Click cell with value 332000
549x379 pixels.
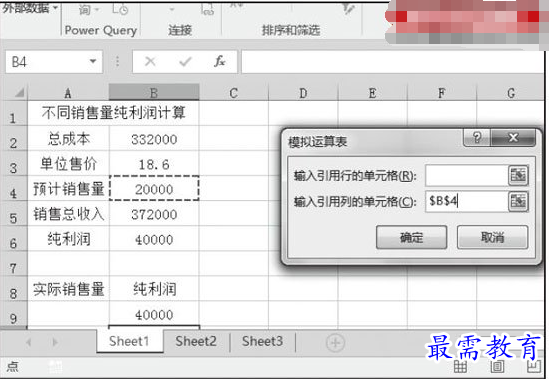[154, 139]
